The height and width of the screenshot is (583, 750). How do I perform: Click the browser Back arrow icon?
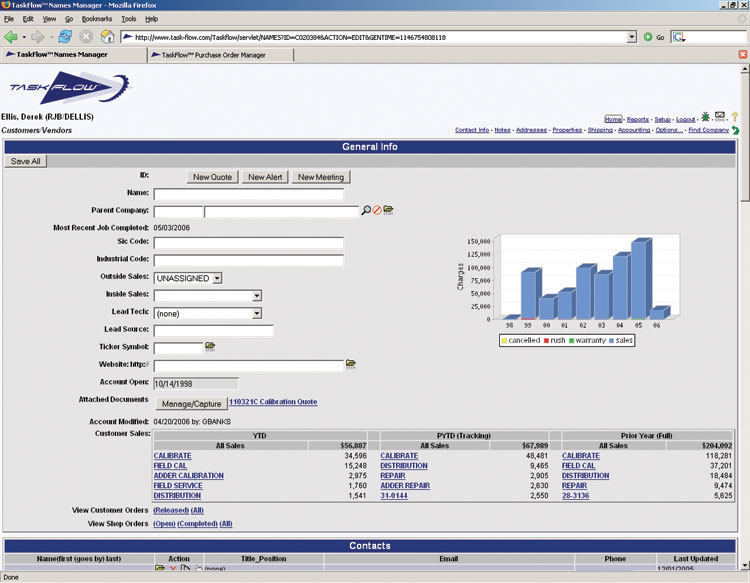pyautogui.click(x=11, y=37)
